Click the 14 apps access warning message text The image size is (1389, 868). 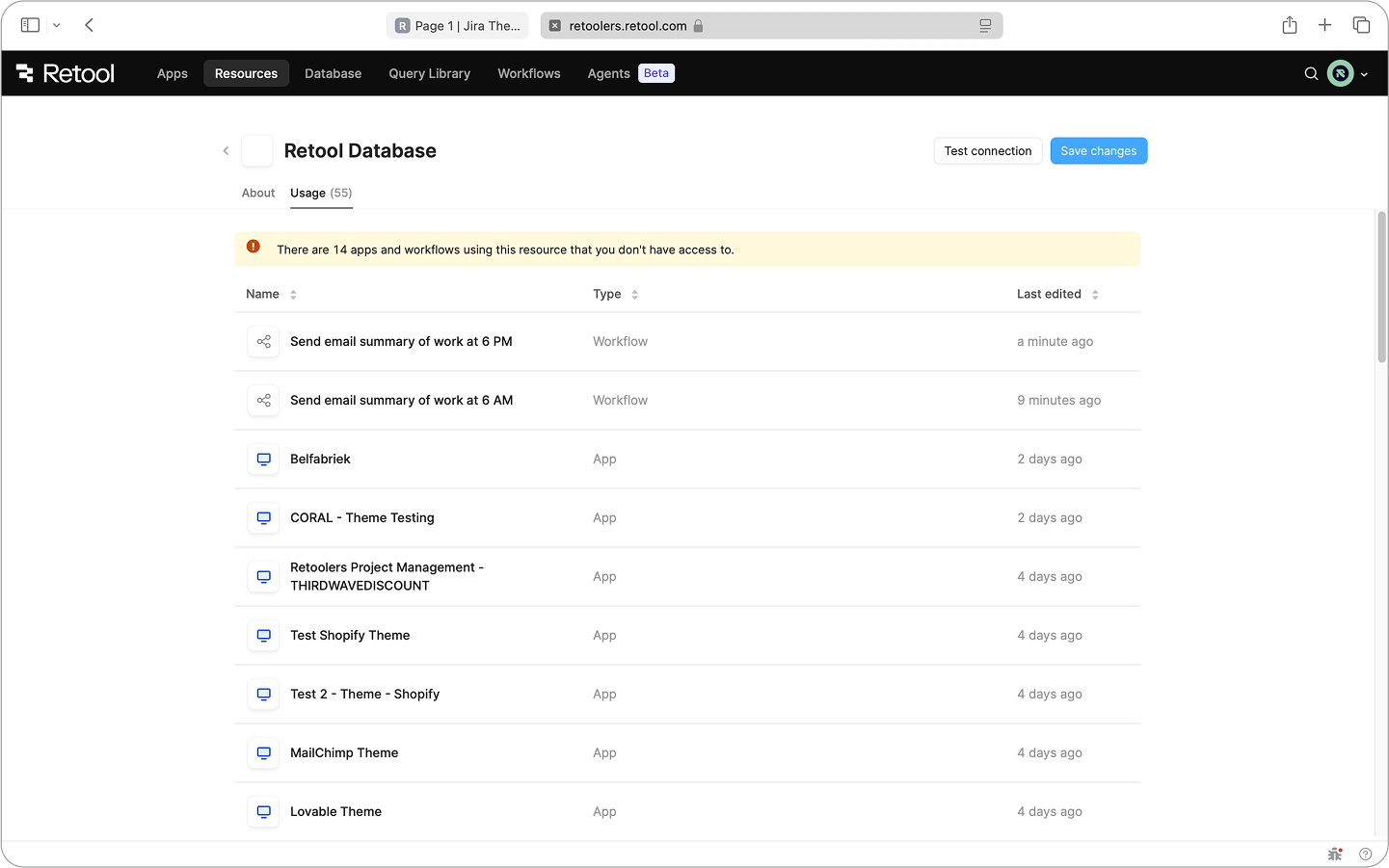pyautogui.click(x=505, y=250)
